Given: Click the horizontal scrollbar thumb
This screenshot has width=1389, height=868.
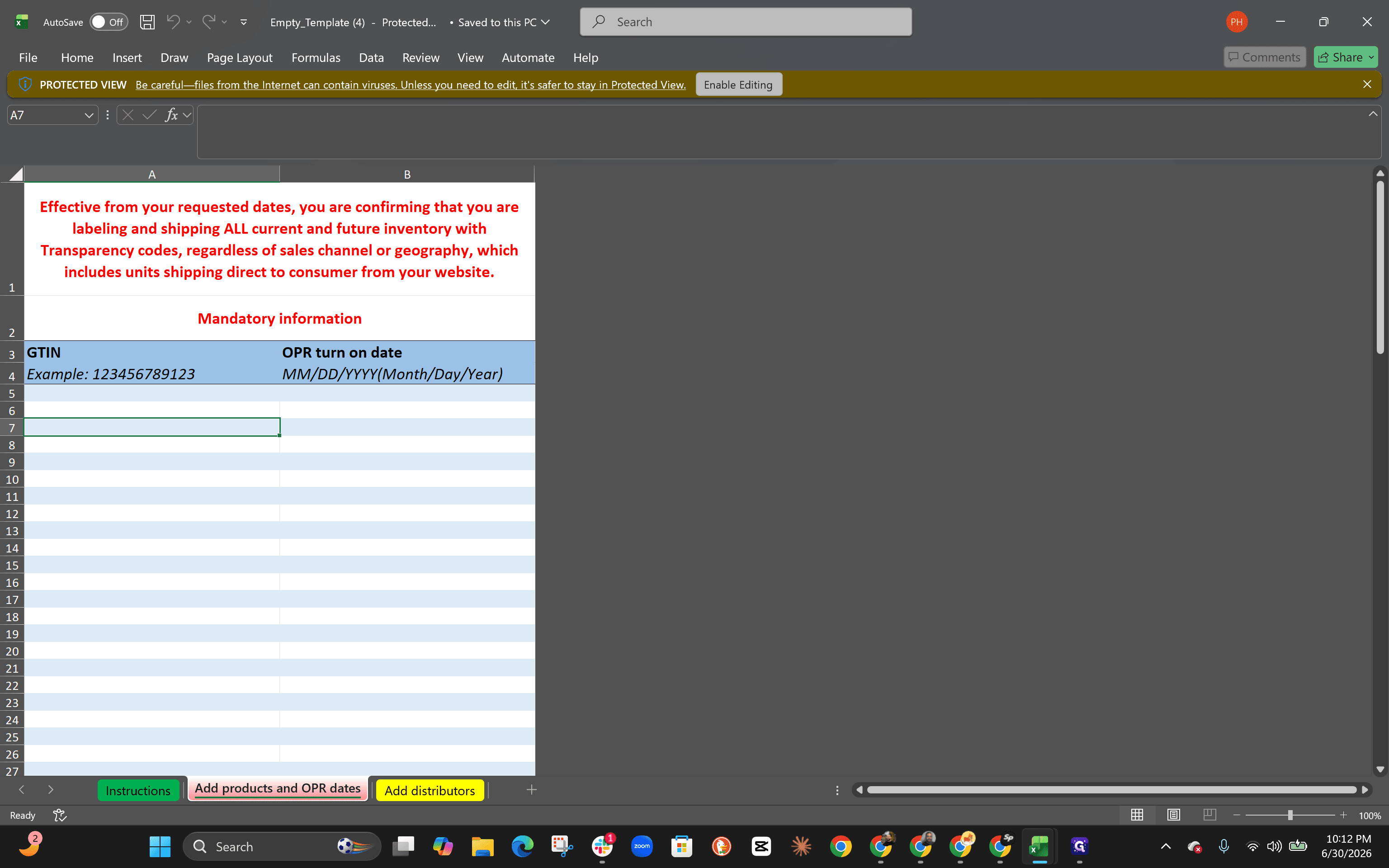Looking at the screenshot, I should (x=1111, y=790).
